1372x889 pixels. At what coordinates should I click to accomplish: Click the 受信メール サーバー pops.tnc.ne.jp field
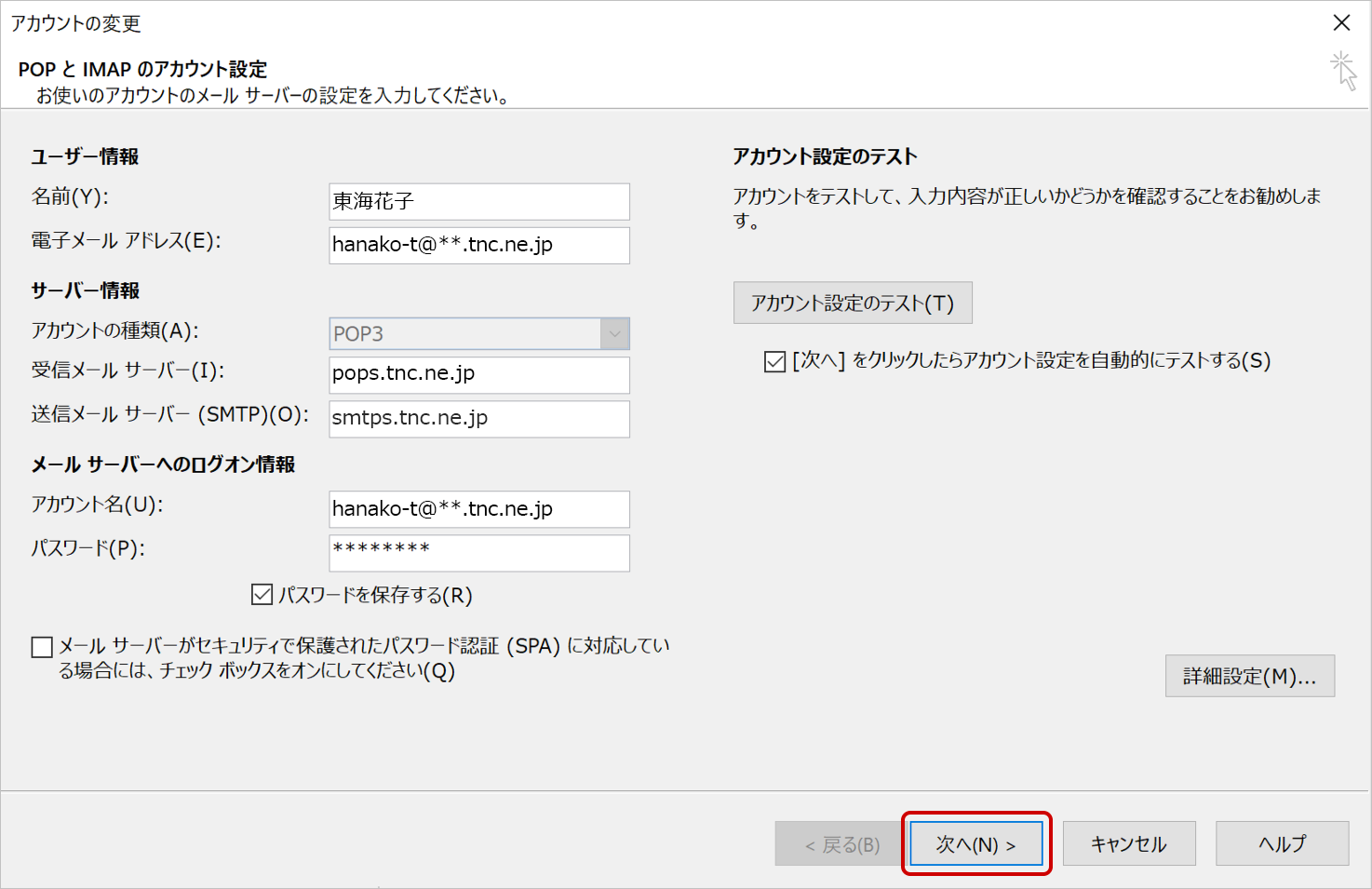pos(479,374)
